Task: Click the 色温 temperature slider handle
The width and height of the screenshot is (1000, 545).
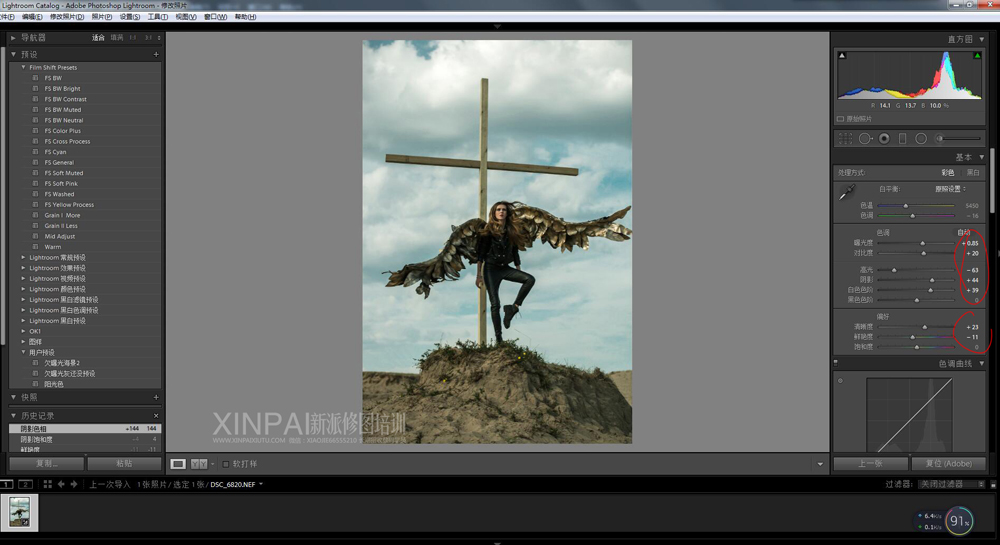Action: [x=906, y=205]
